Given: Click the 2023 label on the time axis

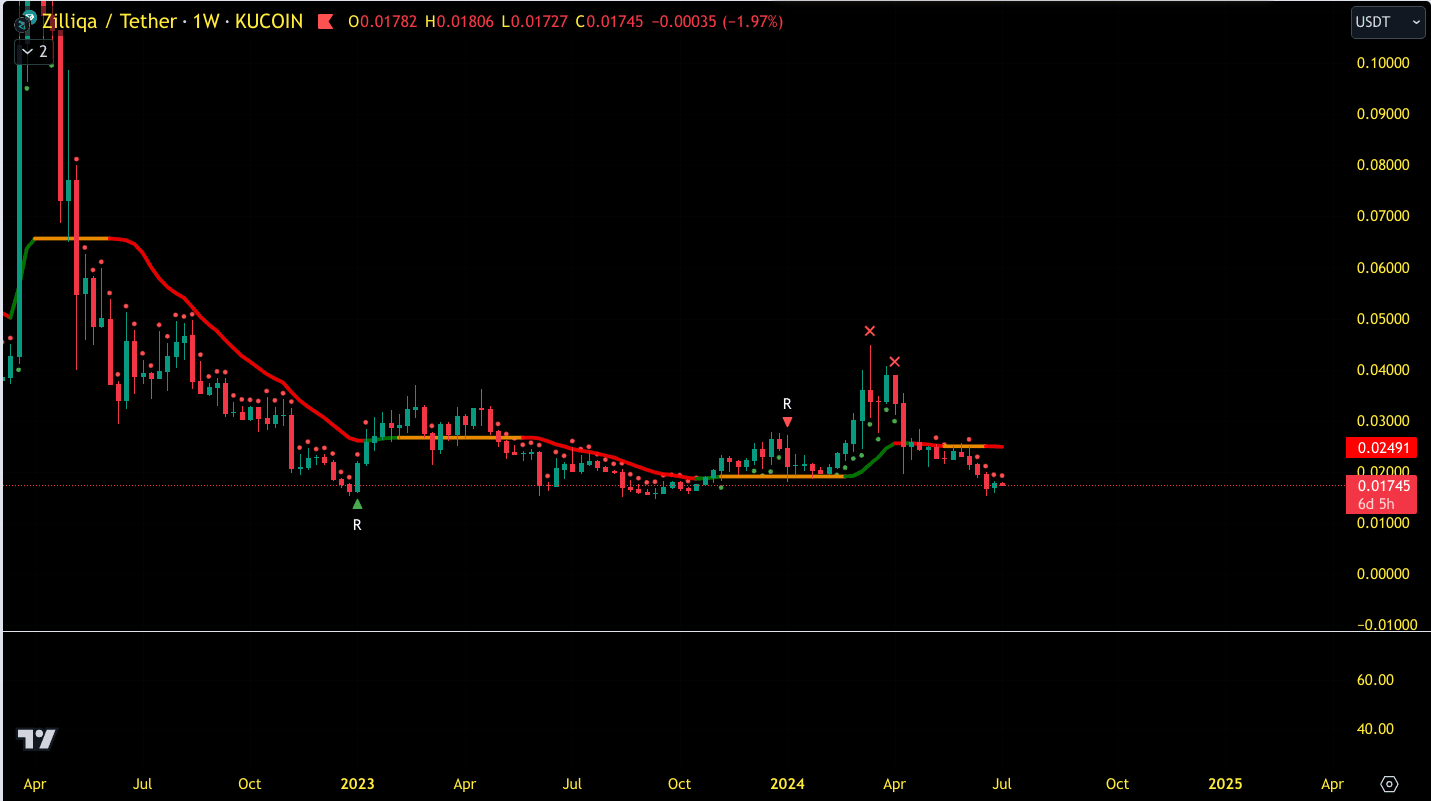Looking at the screenshot, I should [357, 784].
